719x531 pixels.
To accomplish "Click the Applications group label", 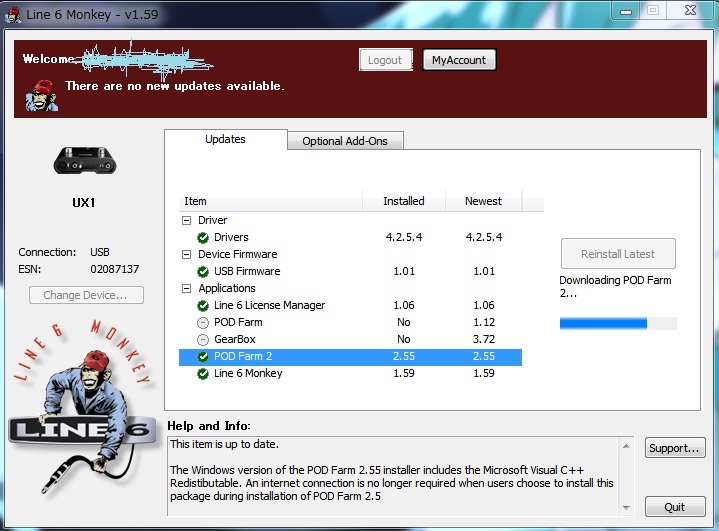I will point(227,288).
